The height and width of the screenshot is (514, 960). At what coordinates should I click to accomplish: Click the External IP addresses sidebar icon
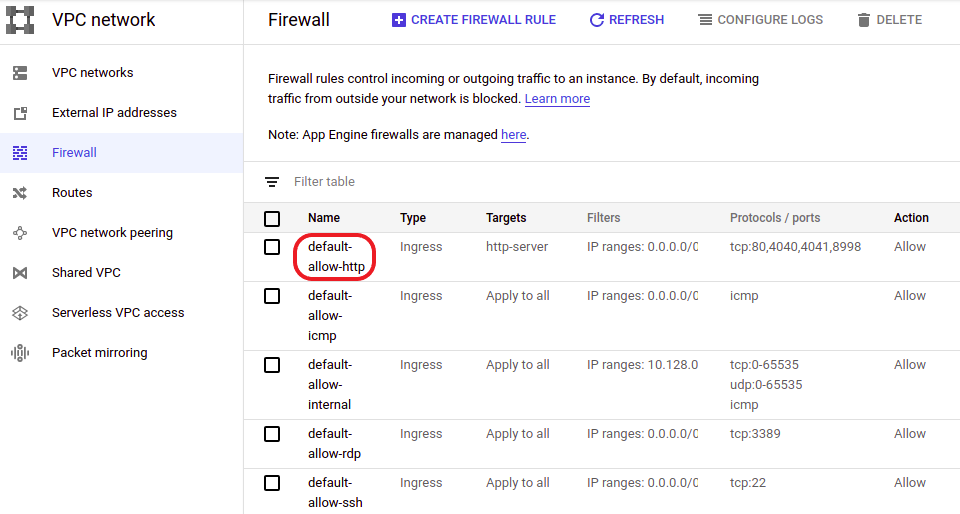[20, 113]
